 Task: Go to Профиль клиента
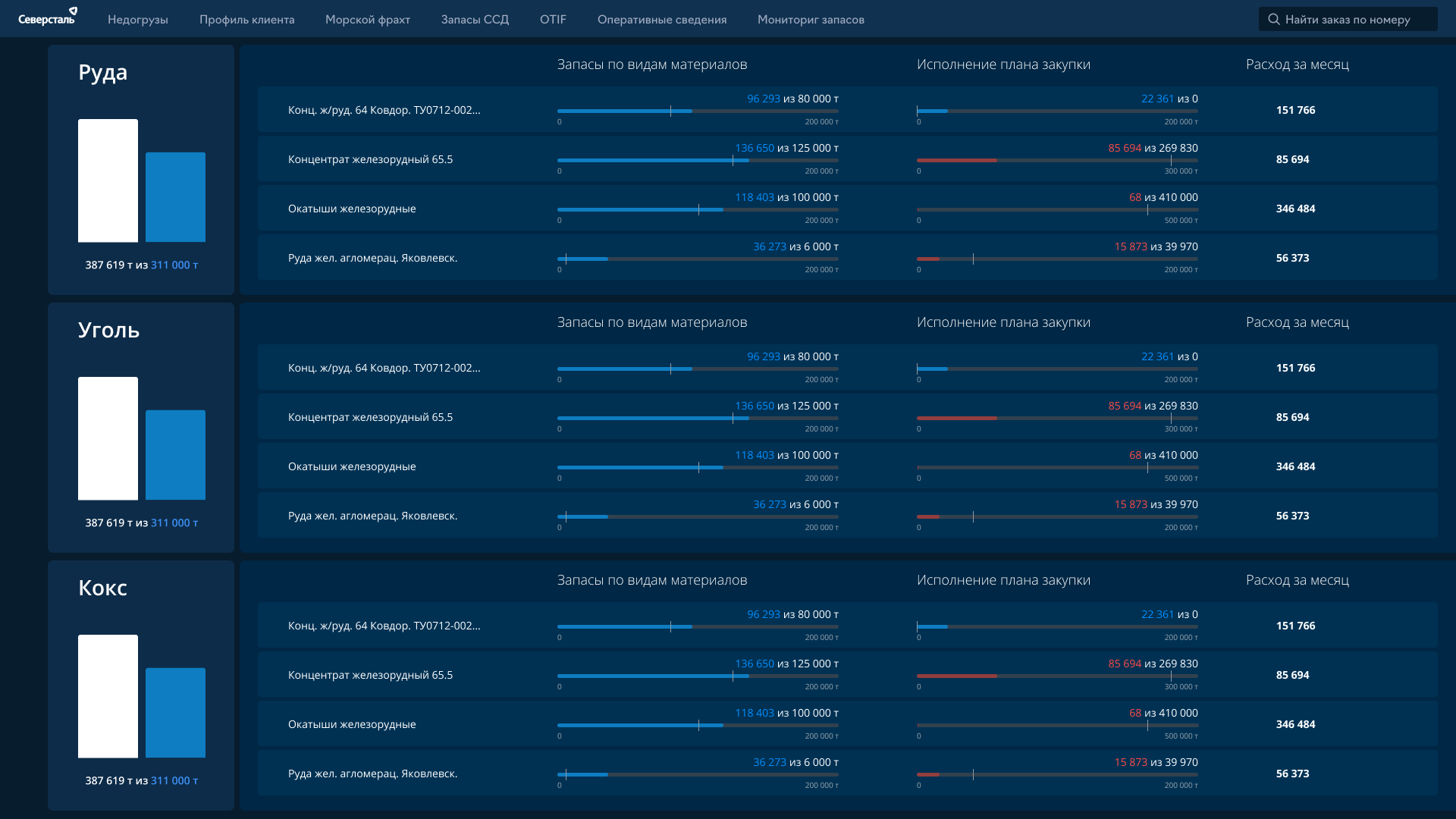click(247, 20)
